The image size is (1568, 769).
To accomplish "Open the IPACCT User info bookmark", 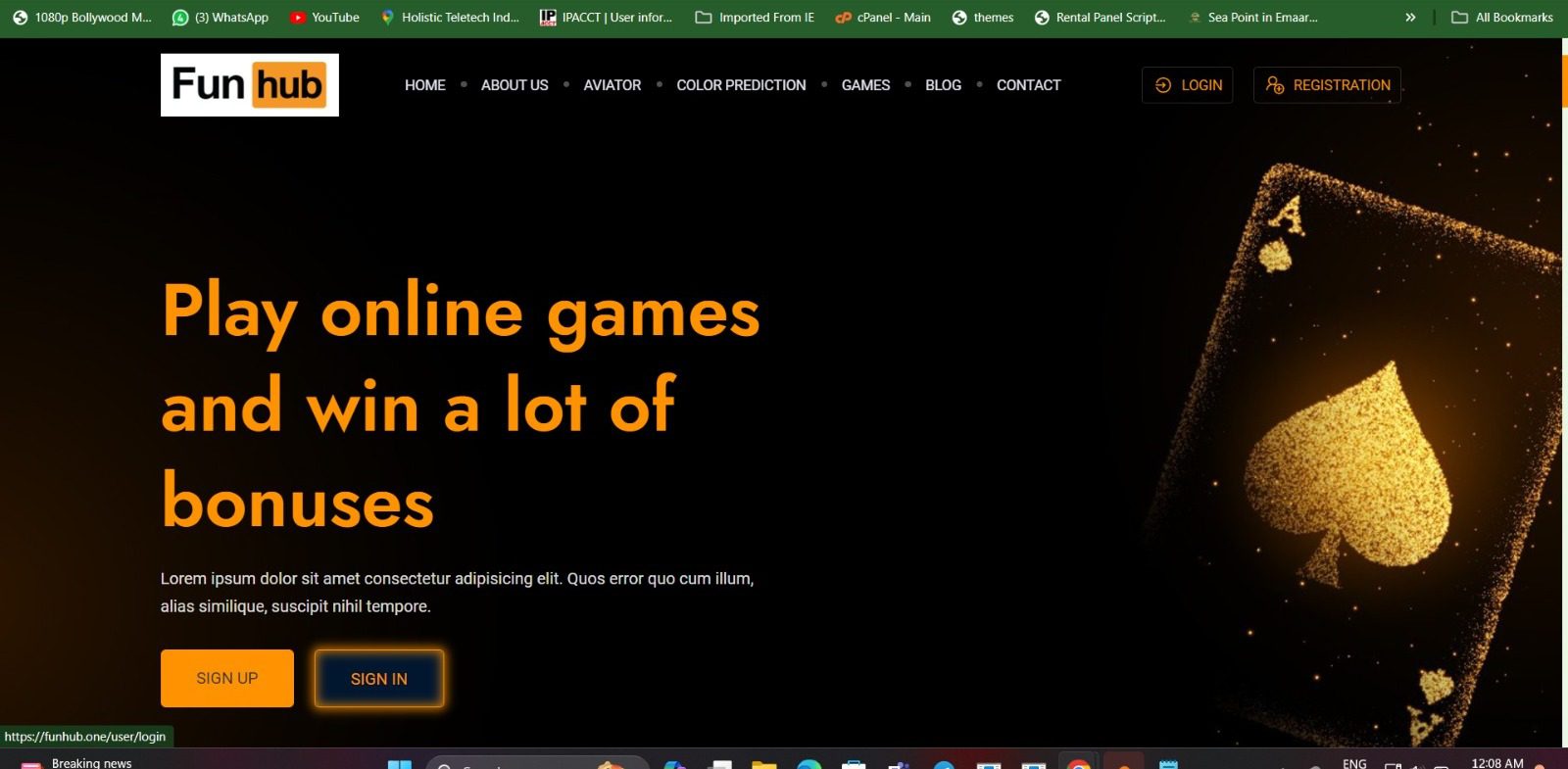I will point(606,18).
